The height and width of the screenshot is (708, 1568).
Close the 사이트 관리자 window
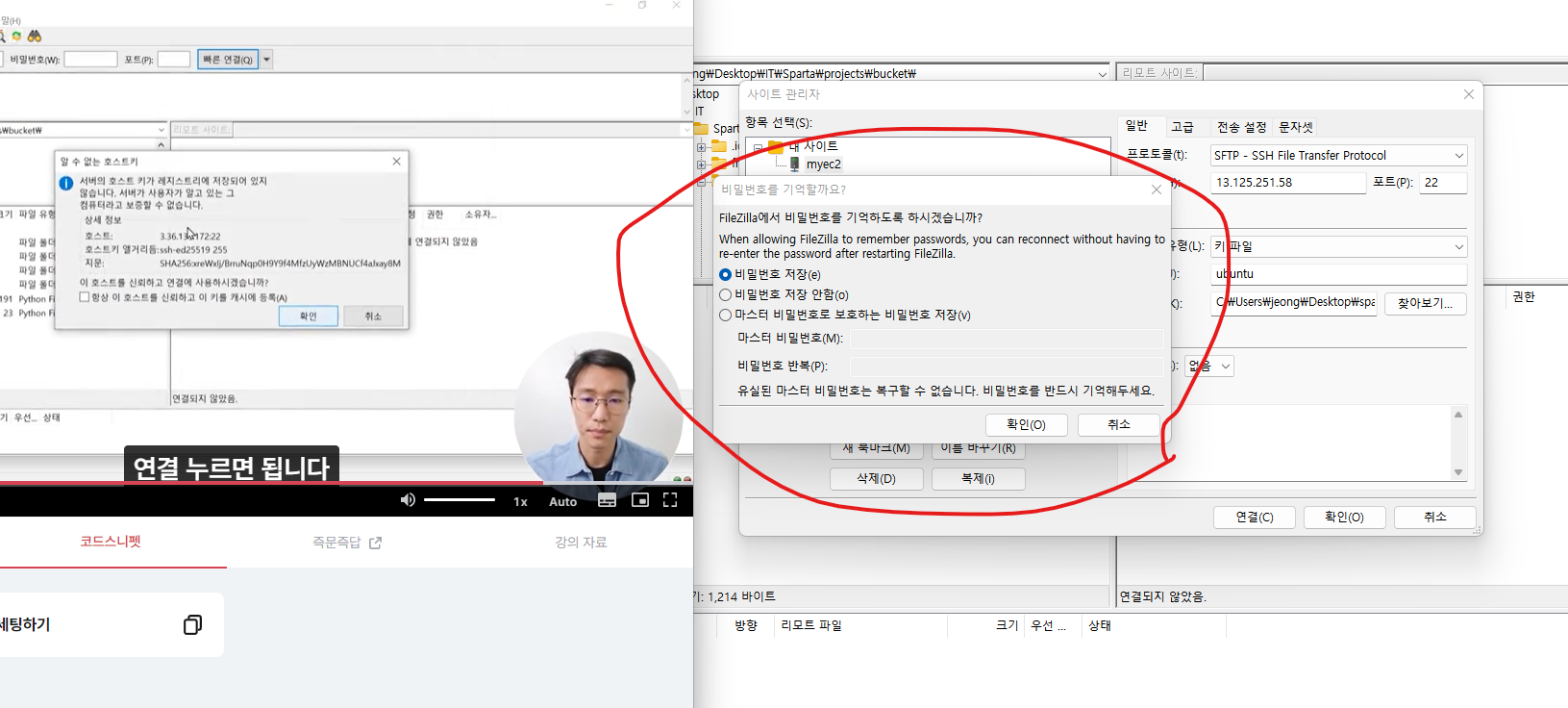click(x=1468, y=94)
